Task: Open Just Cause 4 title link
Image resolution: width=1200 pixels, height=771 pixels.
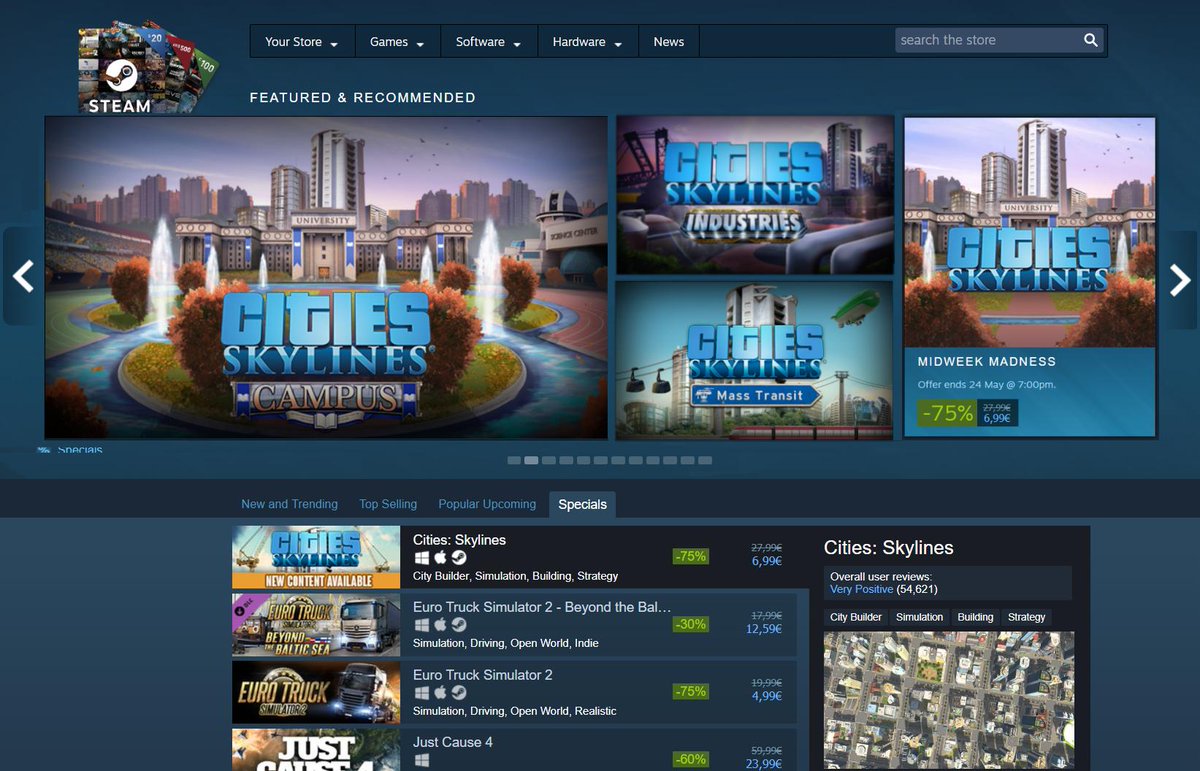Action: click(453, 742)
